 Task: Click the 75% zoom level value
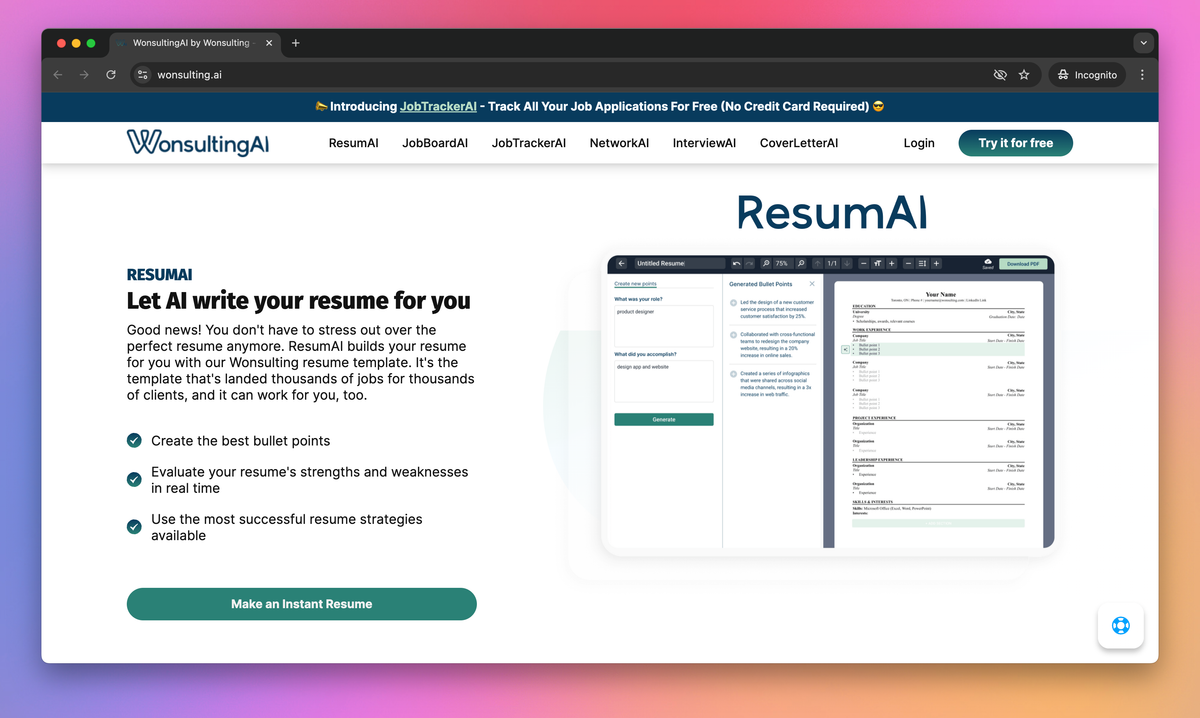(782, 263)
